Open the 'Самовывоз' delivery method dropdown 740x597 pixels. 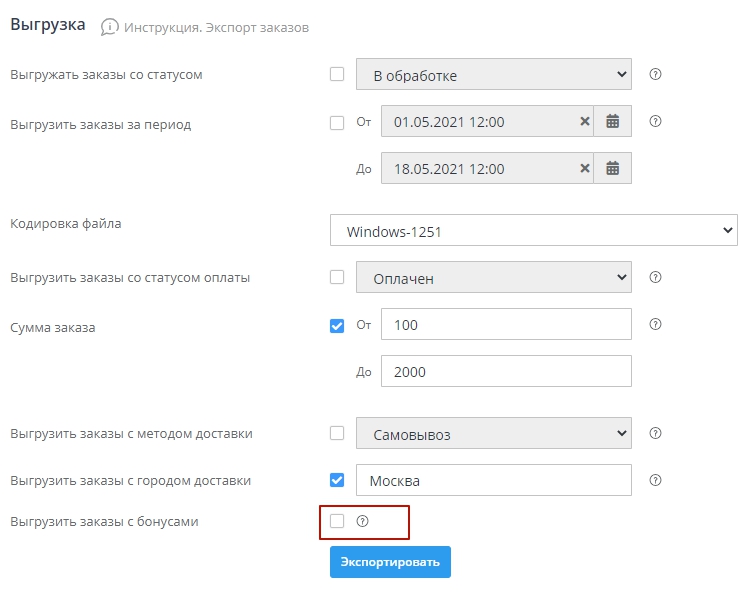pyautogui.click(x=494, y=433)
